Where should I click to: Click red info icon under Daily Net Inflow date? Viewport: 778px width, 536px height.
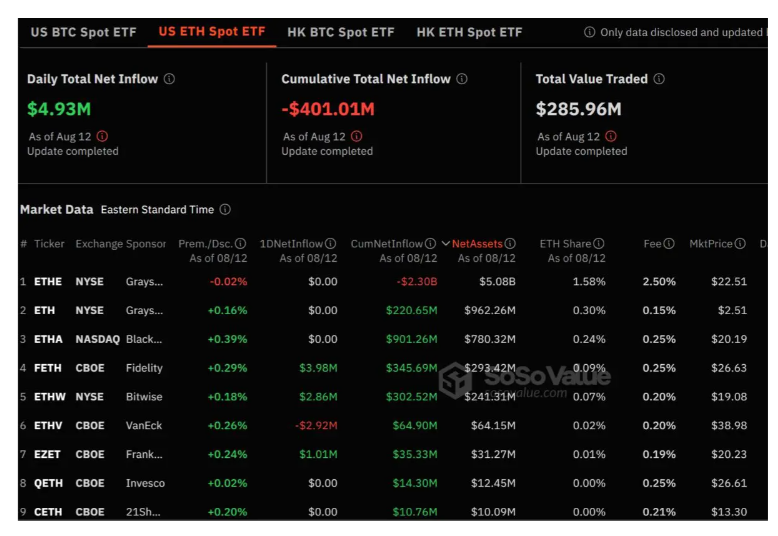[x=103, y=136]
